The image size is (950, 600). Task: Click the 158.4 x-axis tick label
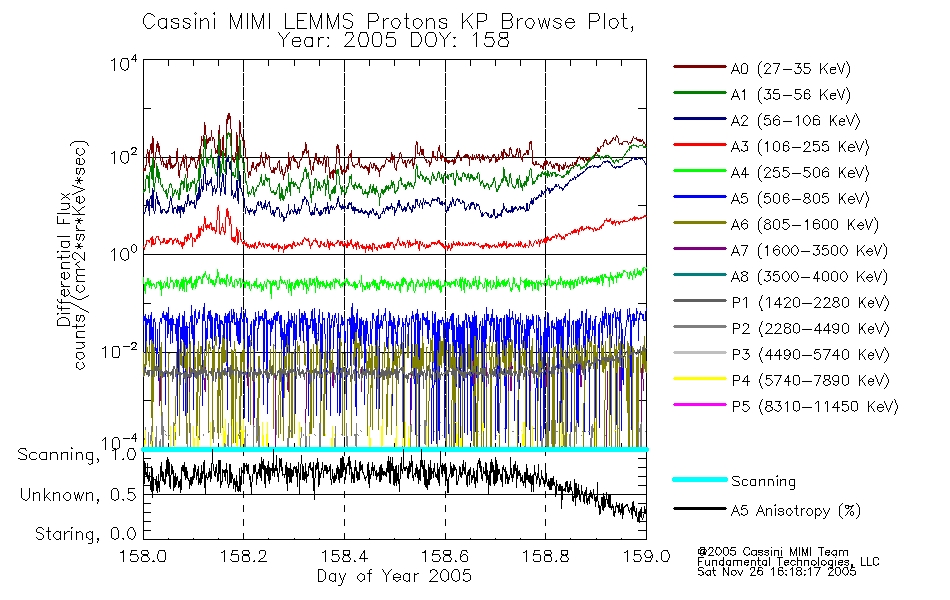[344, 556]
